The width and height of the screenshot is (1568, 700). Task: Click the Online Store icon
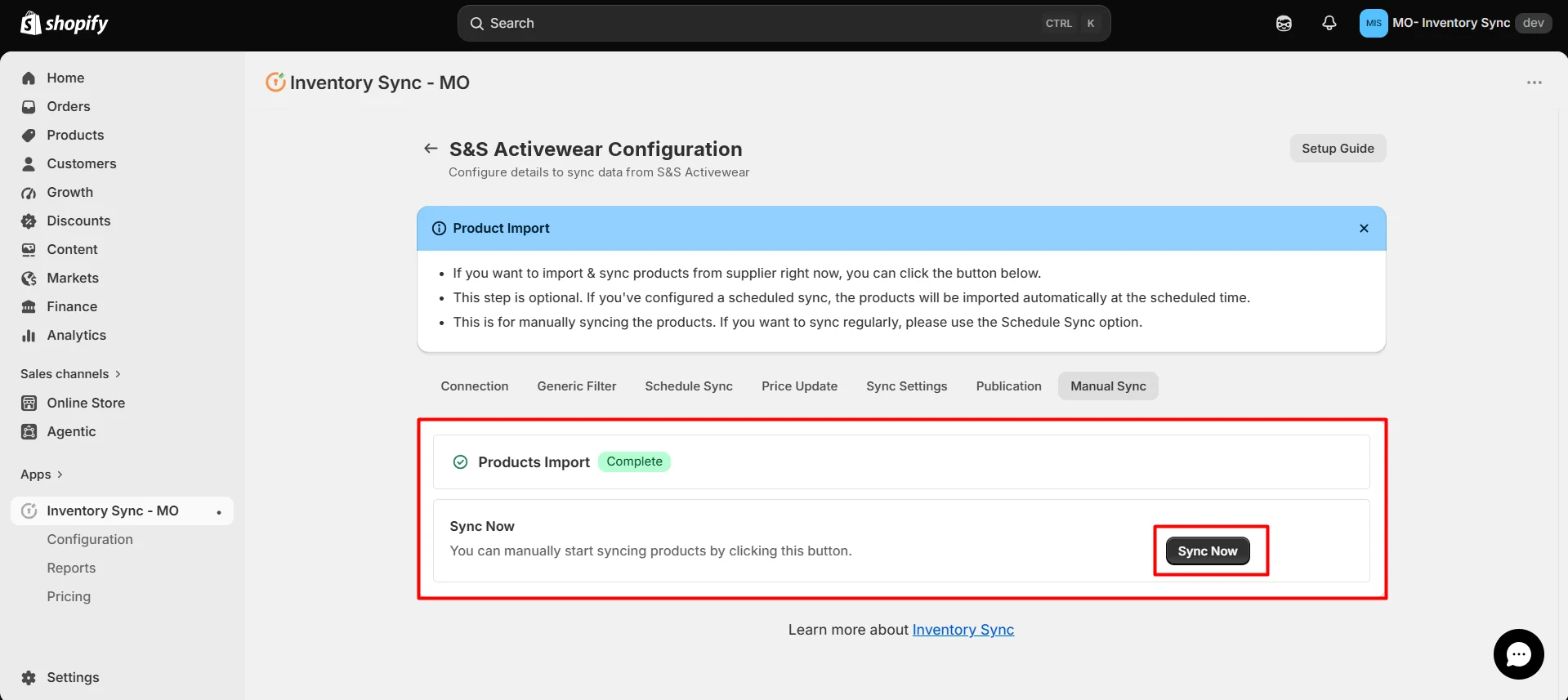[29, 403]
